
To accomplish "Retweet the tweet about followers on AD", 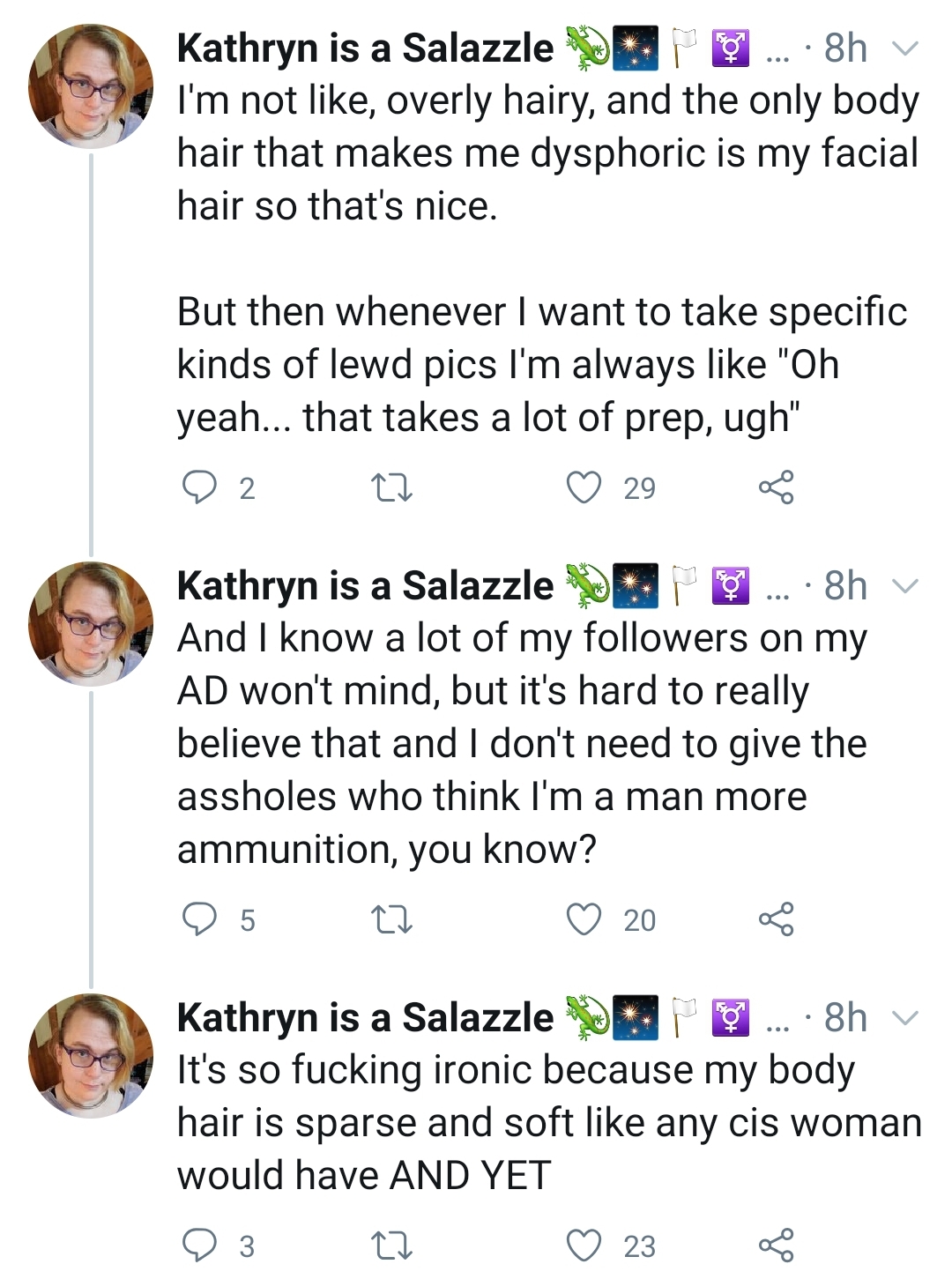I will coord(390,920).
